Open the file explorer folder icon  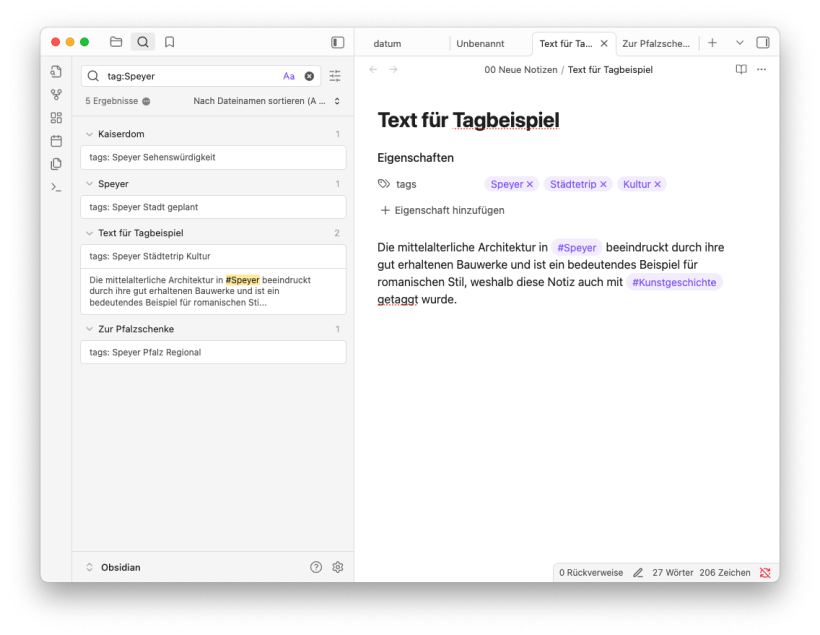pyautogui.click(x=116, y=42)
